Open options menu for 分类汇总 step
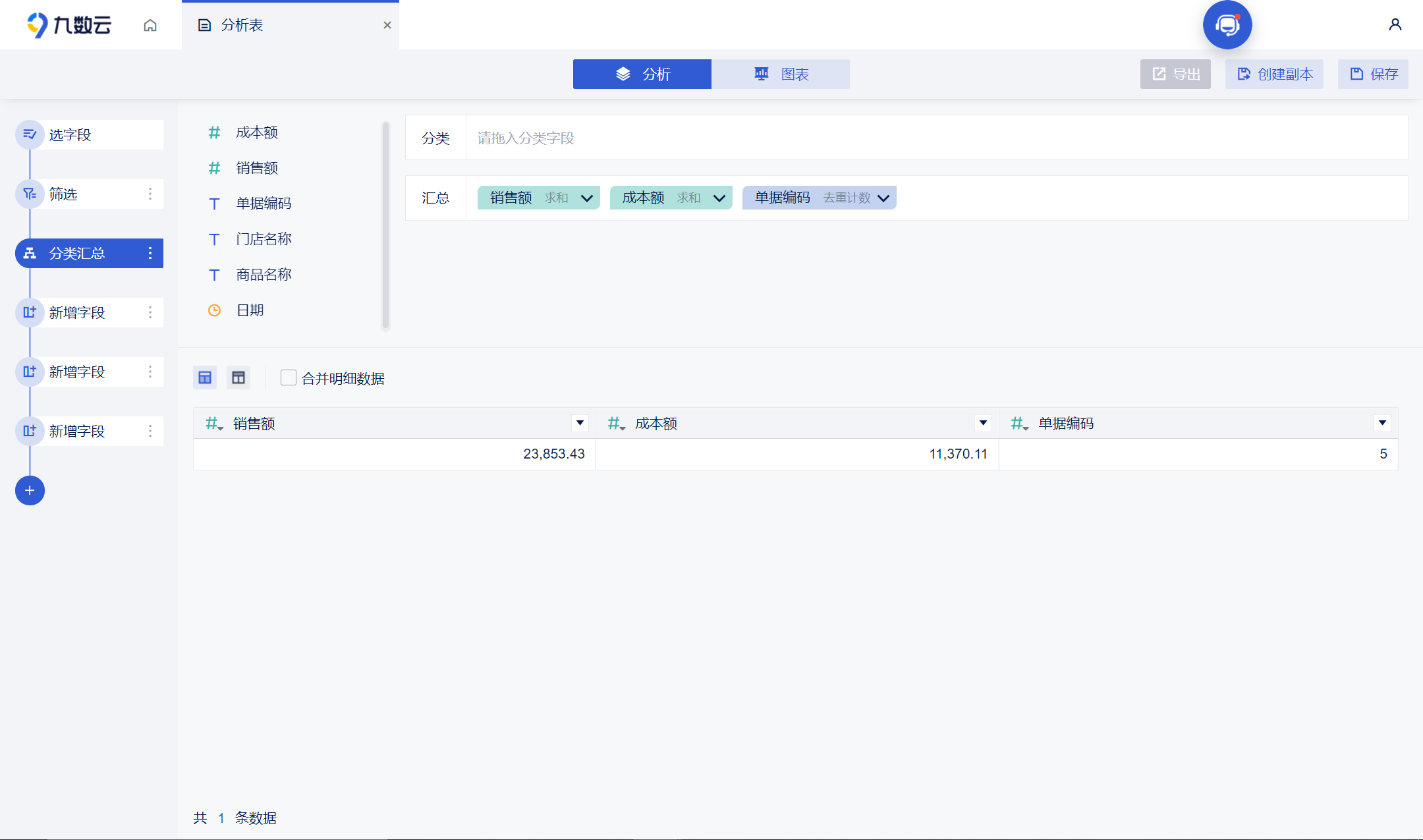Screen dimensions: 1423x840 click(x=150, y=253)
